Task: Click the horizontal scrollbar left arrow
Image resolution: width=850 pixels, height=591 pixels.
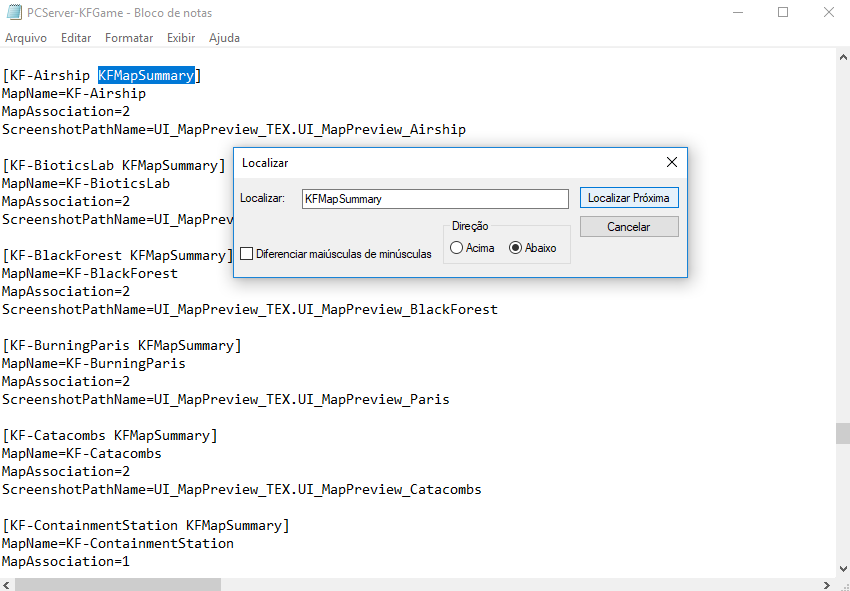Action: point(6,584)
